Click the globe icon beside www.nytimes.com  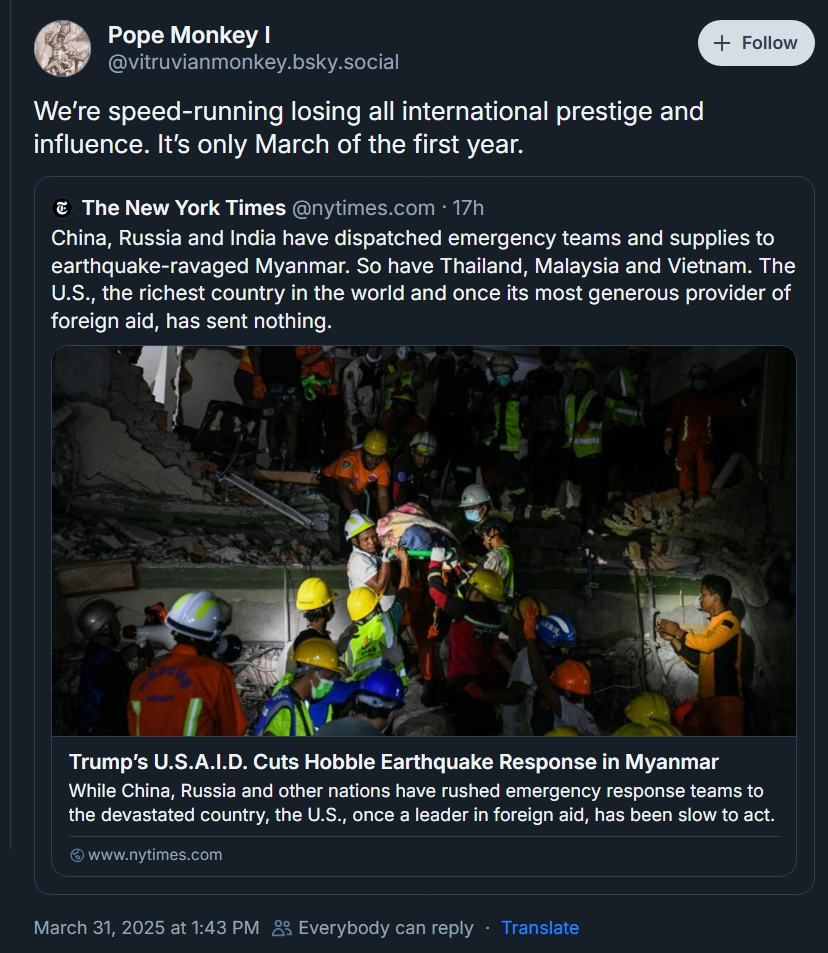(x=77, y=855)
